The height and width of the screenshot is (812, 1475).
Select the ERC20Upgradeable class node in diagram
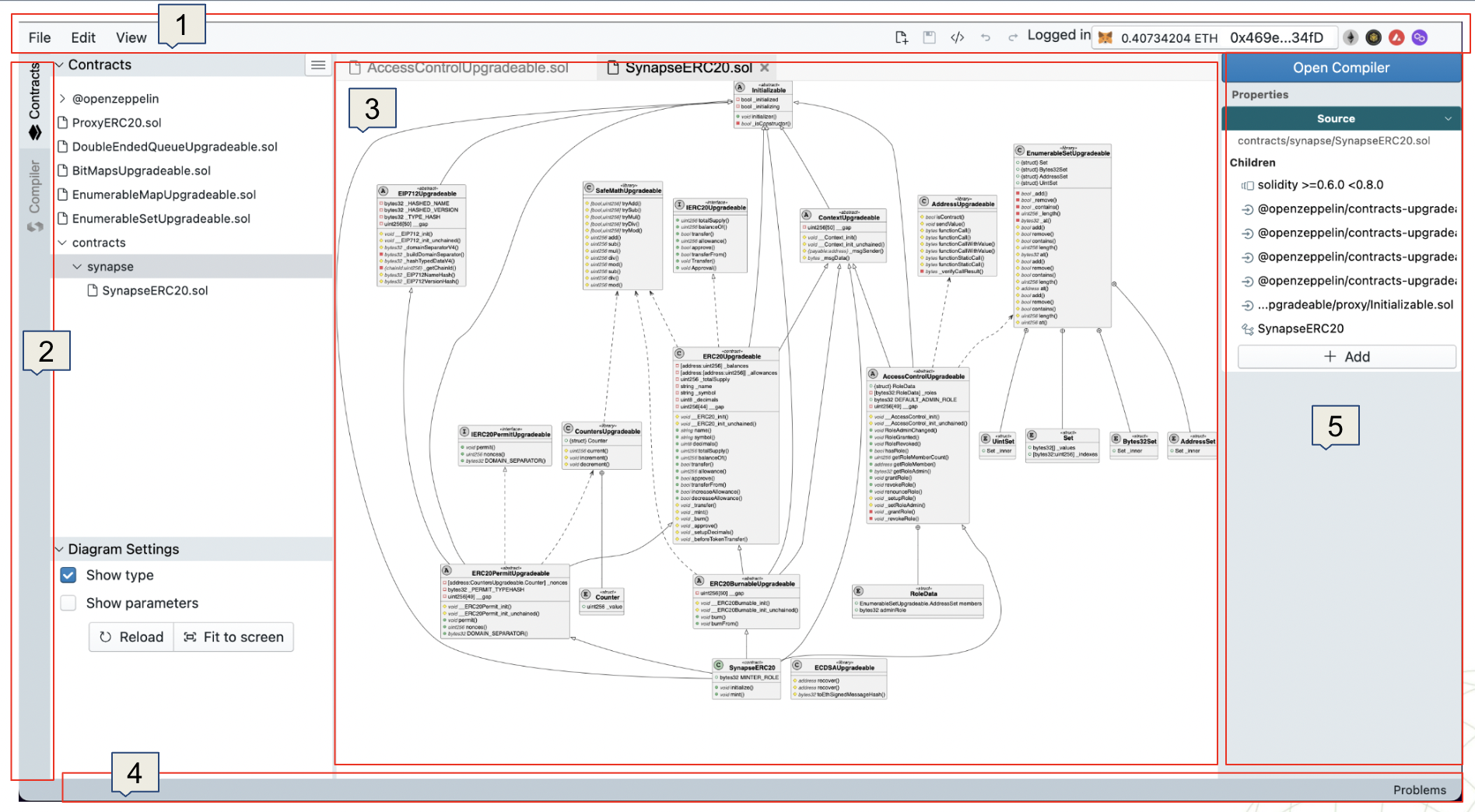coord(727,446)
